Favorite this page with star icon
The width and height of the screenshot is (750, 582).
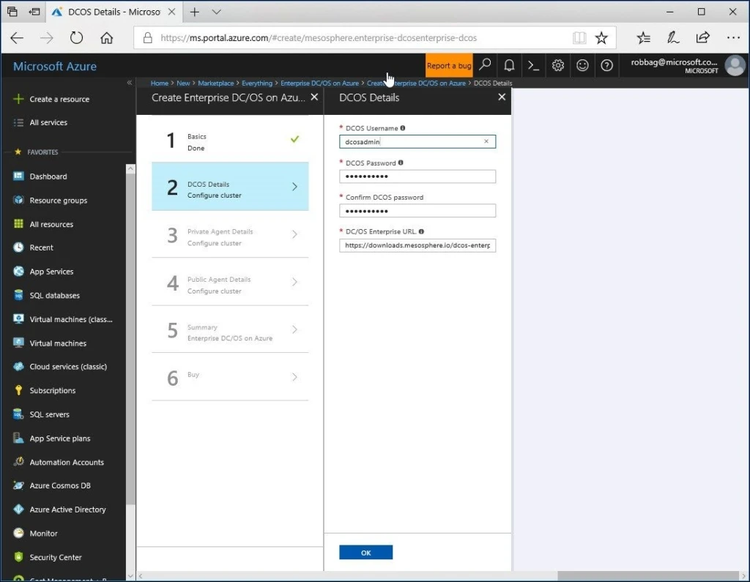[x=601, y=38]
